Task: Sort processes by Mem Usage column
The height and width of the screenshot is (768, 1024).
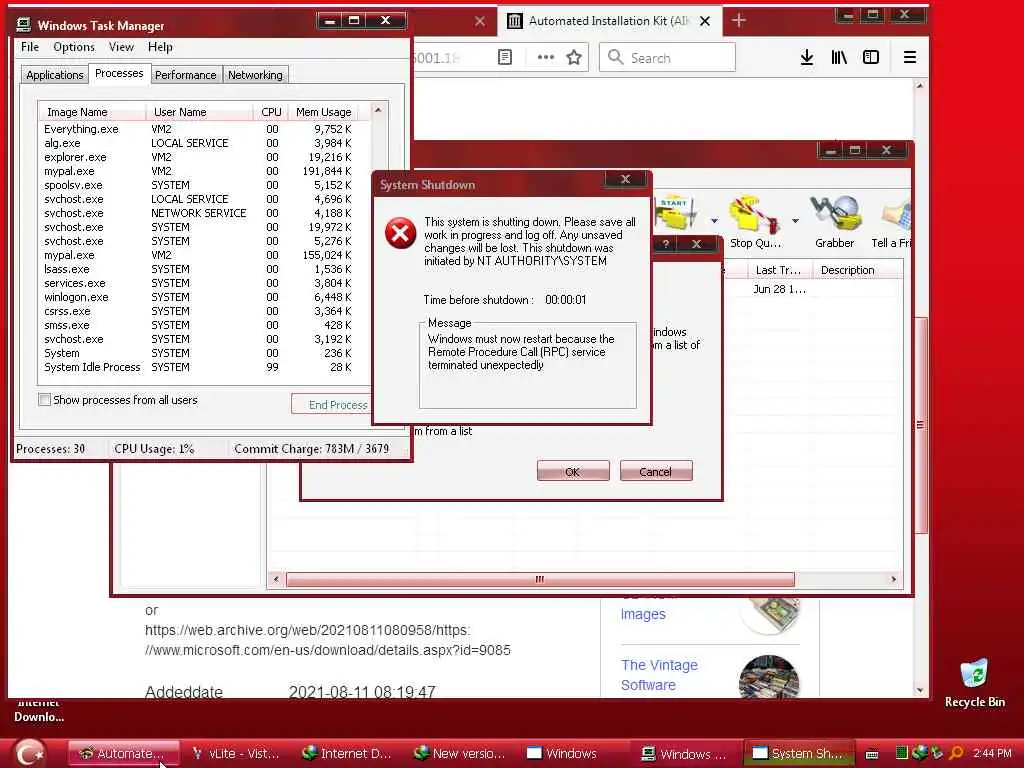Action: (323, 112)
